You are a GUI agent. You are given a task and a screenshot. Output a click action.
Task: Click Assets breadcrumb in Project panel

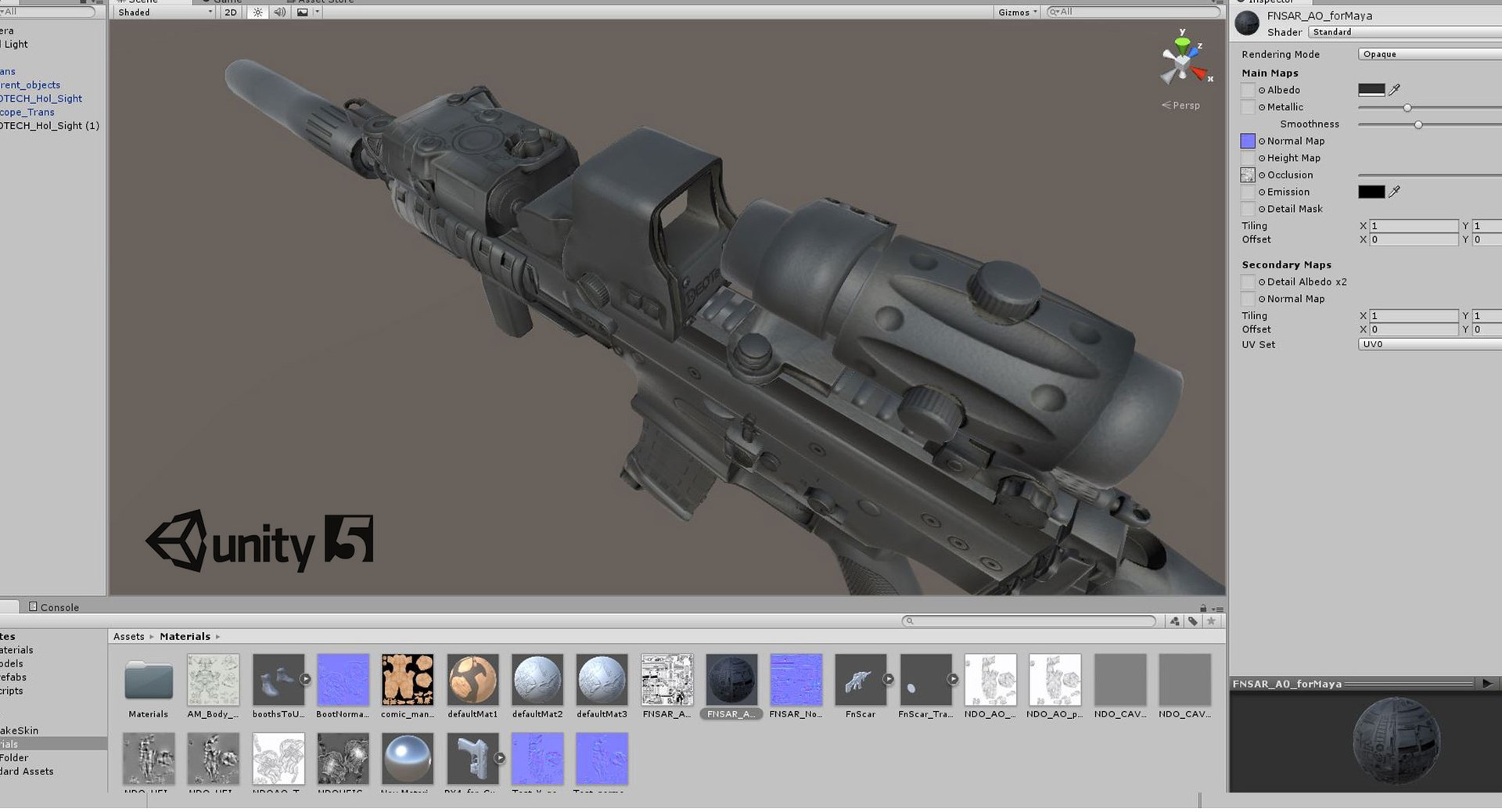click(128, 637)
